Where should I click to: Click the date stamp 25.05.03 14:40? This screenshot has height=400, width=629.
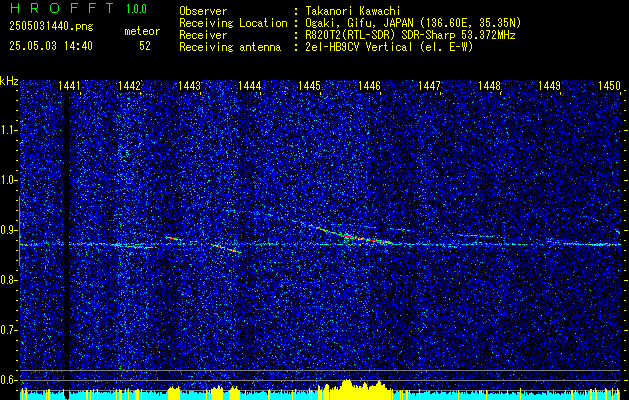pyautogui.click(x=51, y=46)
